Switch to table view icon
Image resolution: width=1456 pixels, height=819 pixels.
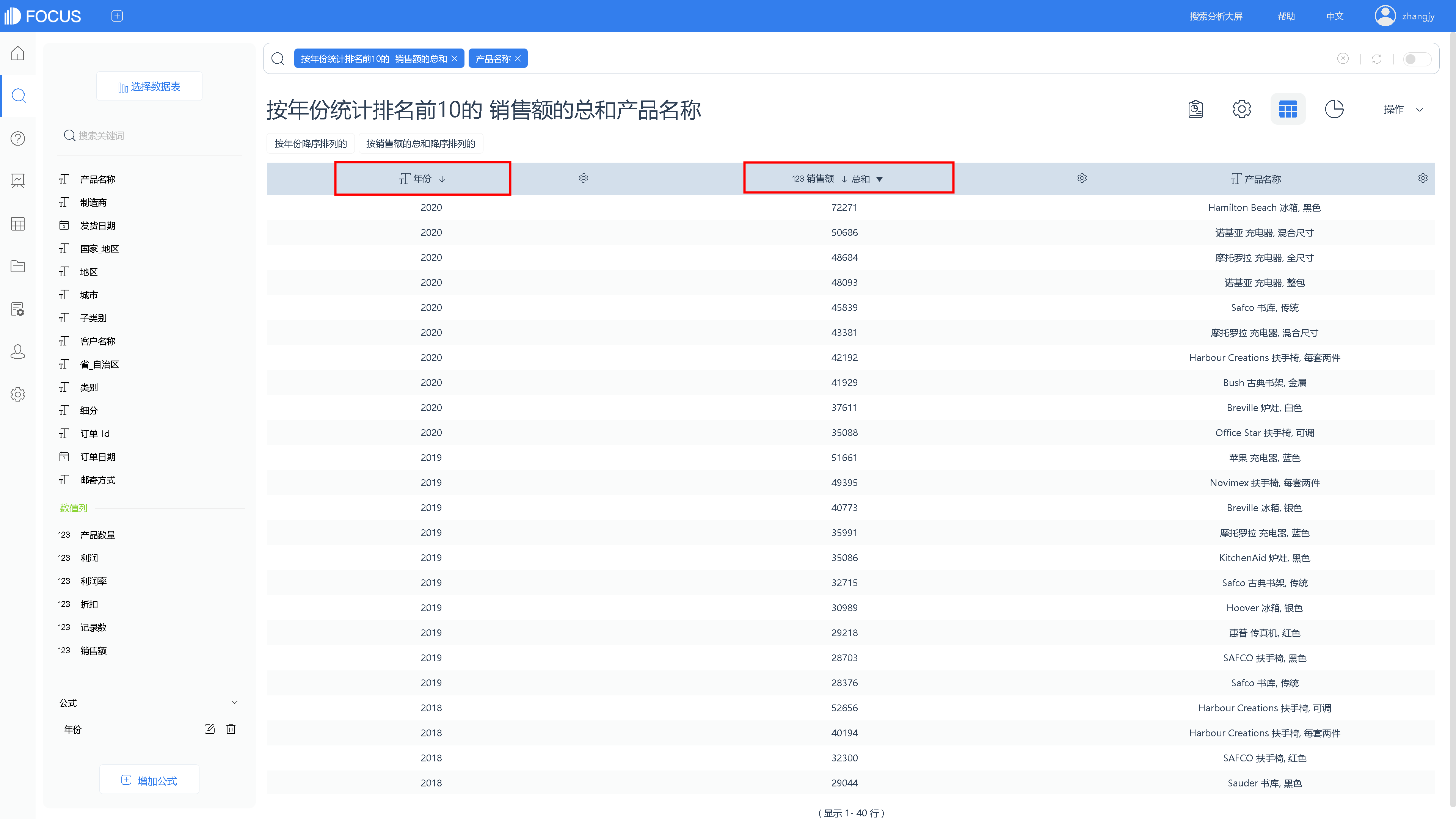pos(1288,109)
